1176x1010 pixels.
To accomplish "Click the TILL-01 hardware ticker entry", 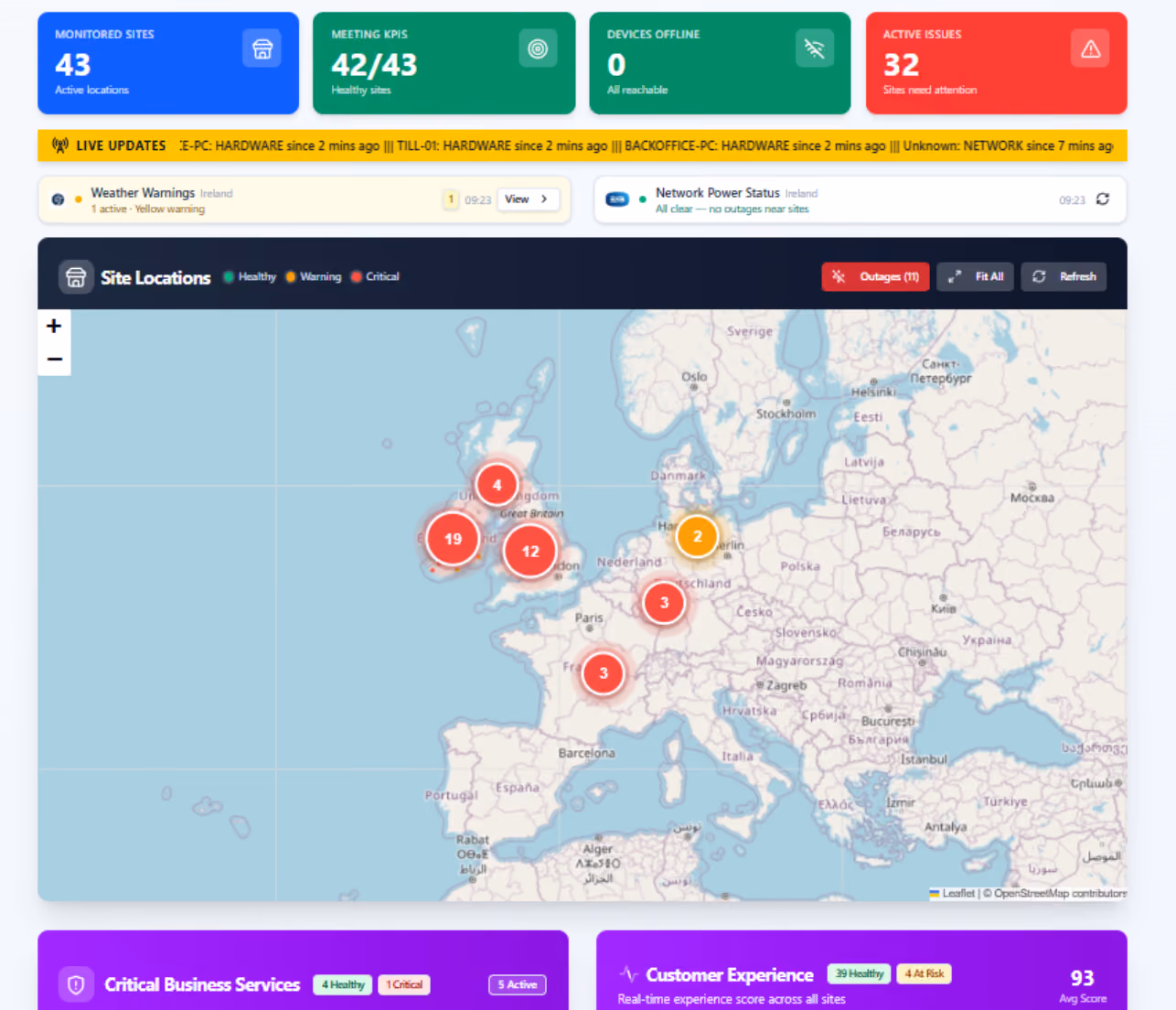I will pos(502,145).
